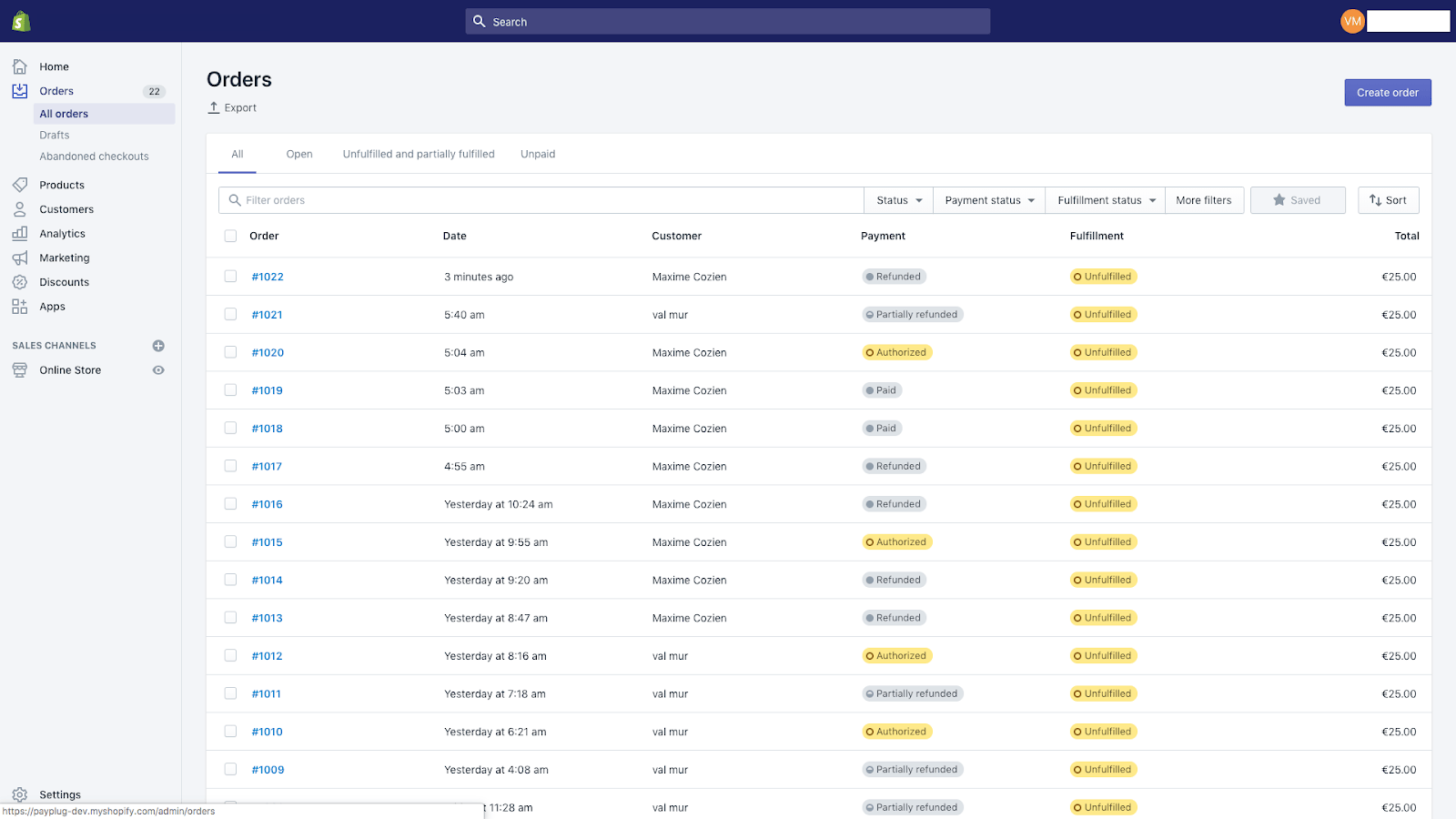Click the Apps sidebar icon
Image resolution: width=1456 pixels, height=819 pixels.
20,306
